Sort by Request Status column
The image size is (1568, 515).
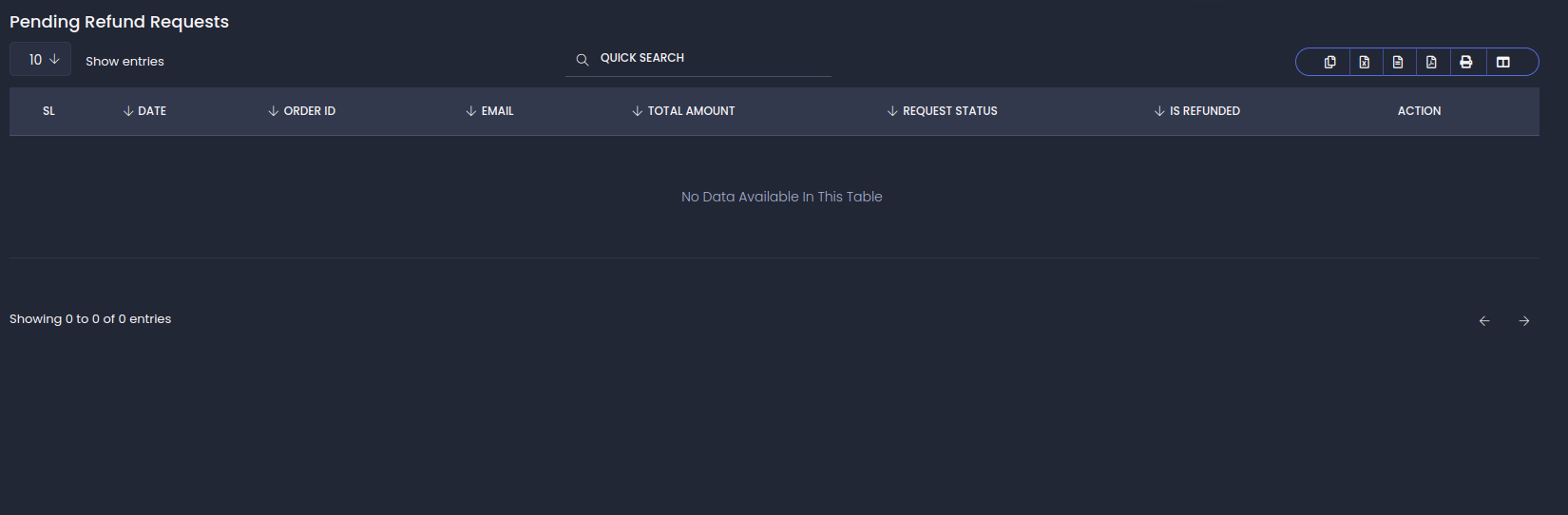(x=942, y=111)
